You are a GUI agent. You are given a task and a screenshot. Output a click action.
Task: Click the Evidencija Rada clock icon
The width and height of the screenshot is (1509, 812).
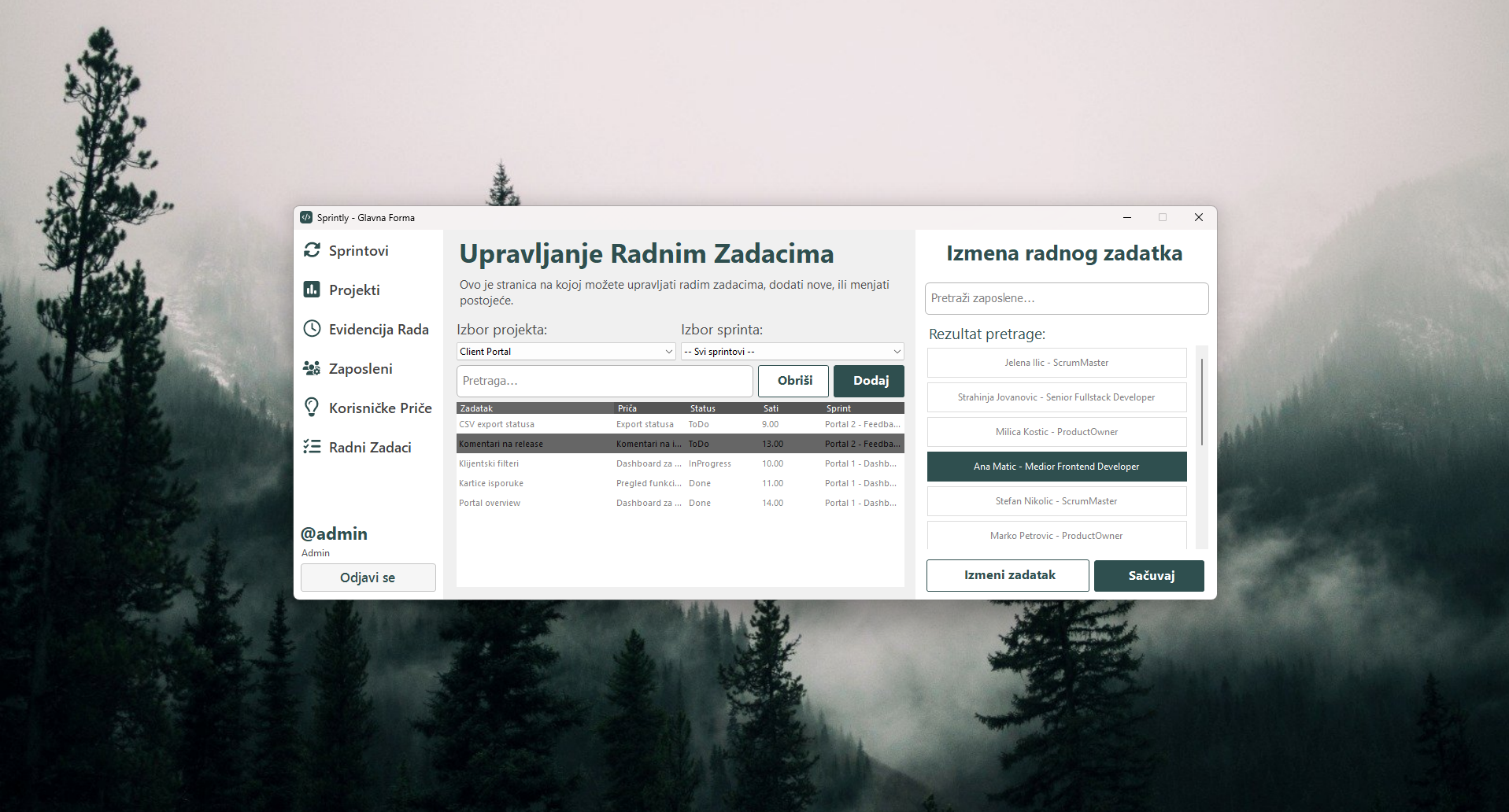[312, 329]
